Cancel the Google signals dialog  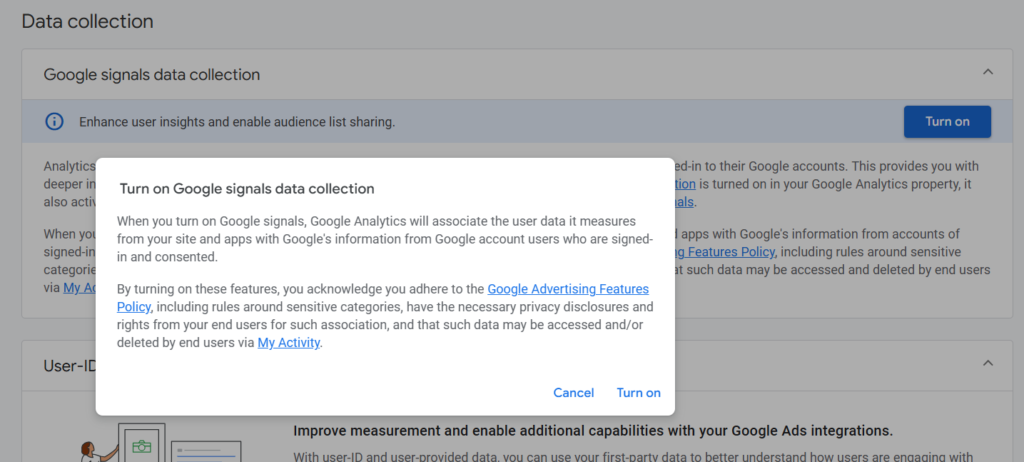pos(573,393)
